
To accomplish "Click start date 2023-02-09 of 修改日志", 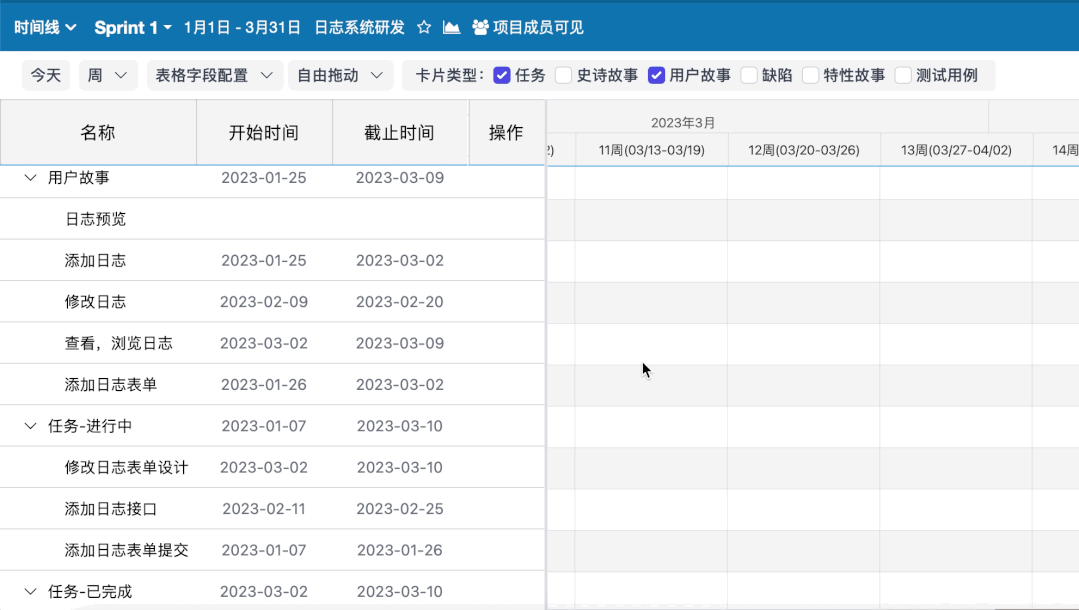I will tap(264, 302).
